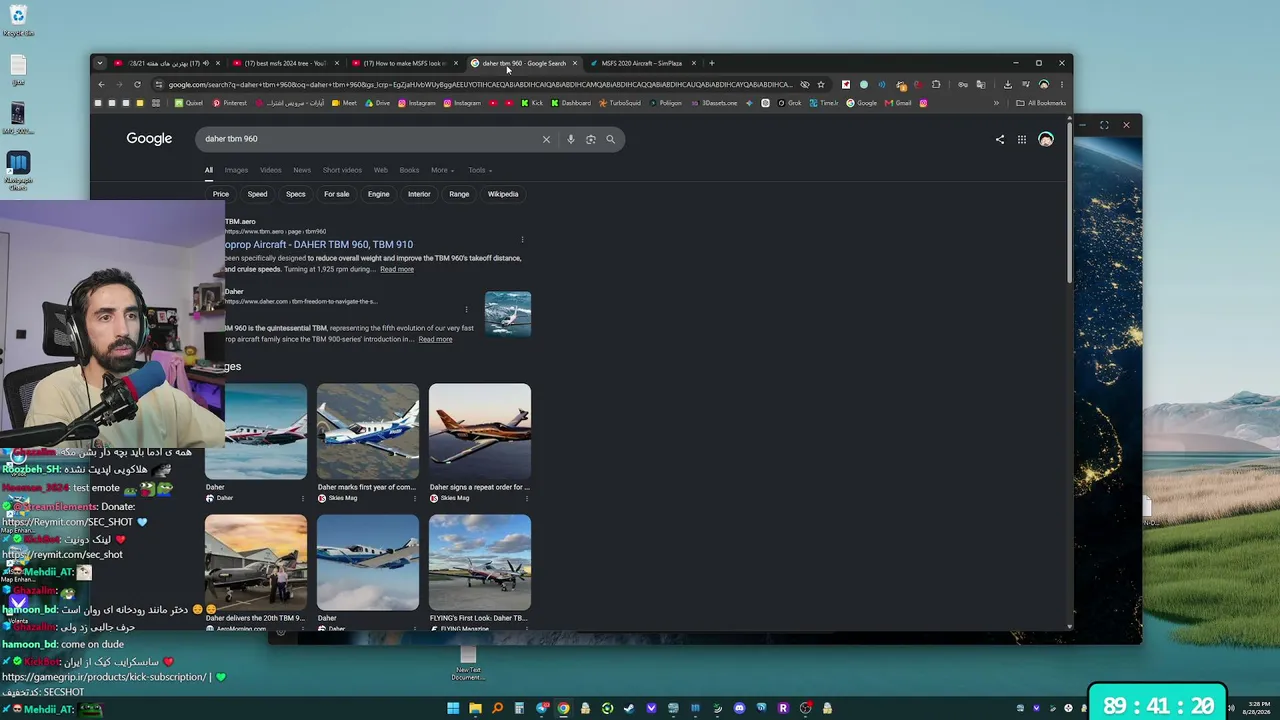The image size is (1280, 720).
Task: Open the DAHER TBM 960, TBM 910 result
Action: click(319, 245)
